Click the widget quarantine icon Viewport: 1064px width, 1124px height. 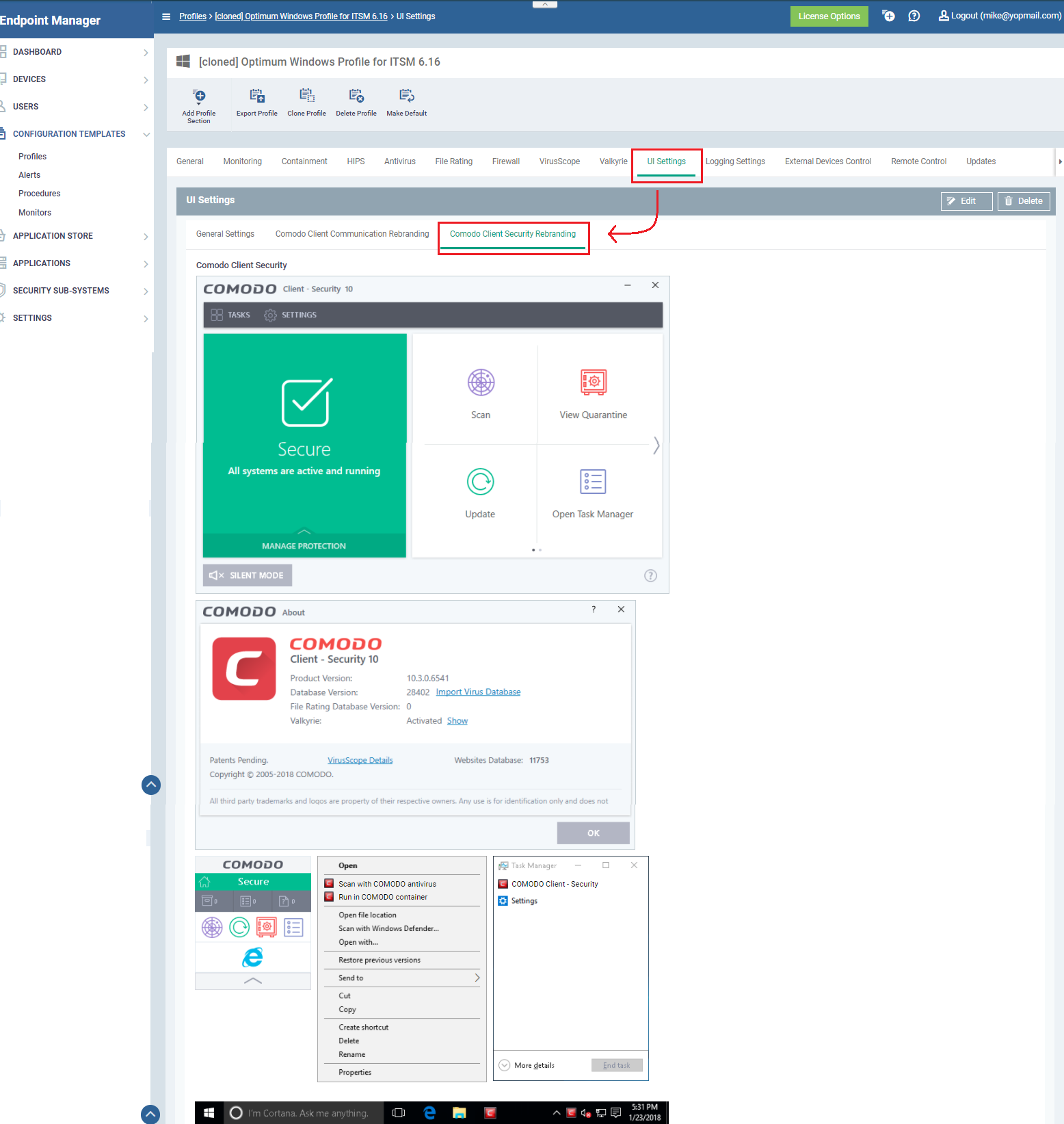[x=266, y=927]
